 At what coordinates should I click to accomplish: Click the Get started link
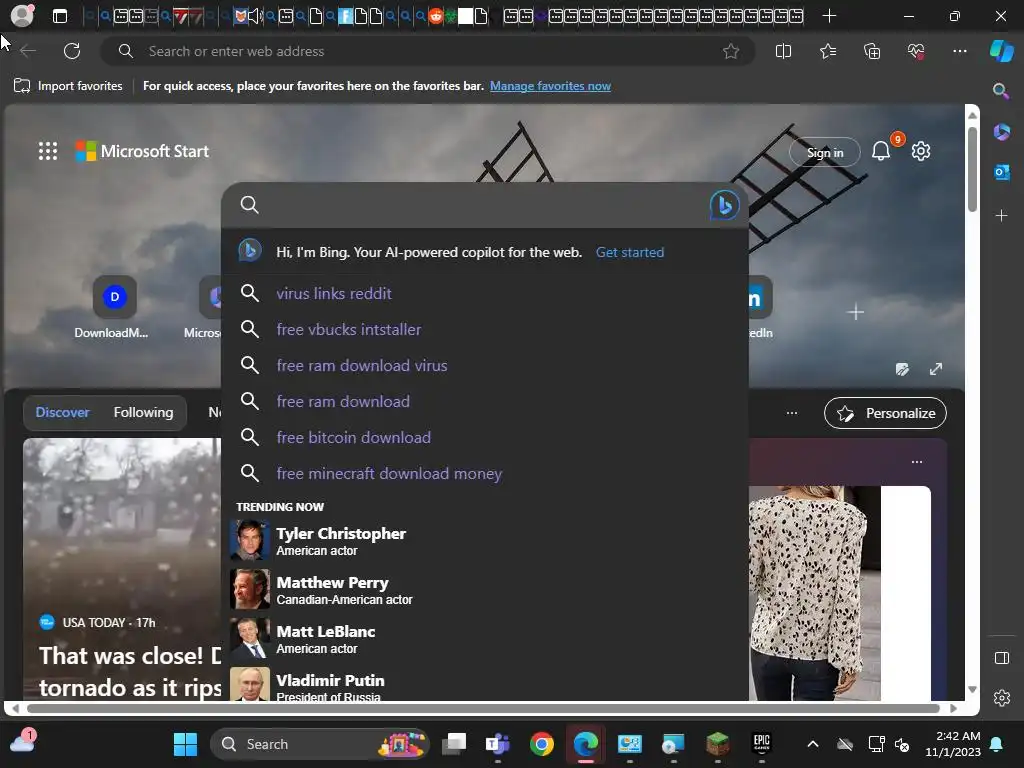point(630,252)
